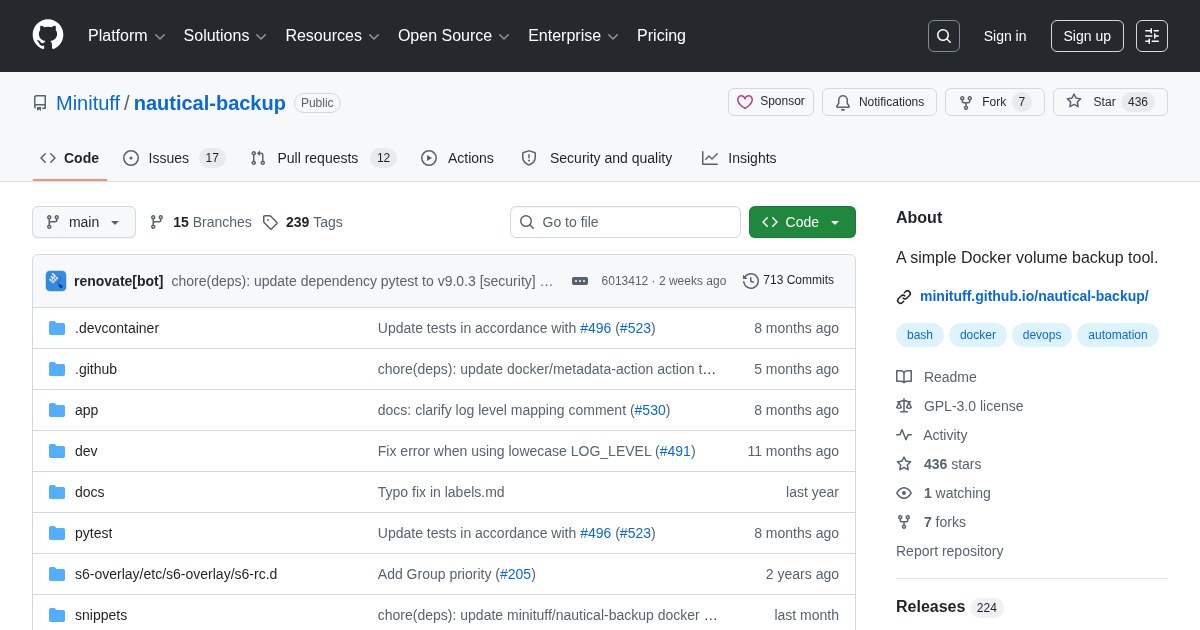Select the automation topic tag
The image size is (1200, 630).
pos(1118,335)
